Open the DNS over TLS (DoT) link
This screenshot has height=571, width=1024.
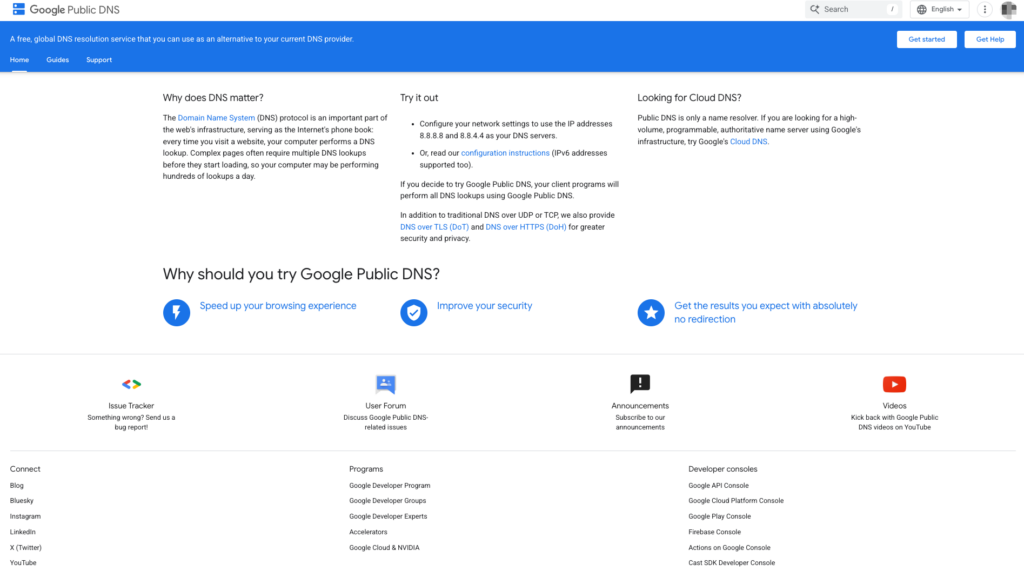point(434,227)
